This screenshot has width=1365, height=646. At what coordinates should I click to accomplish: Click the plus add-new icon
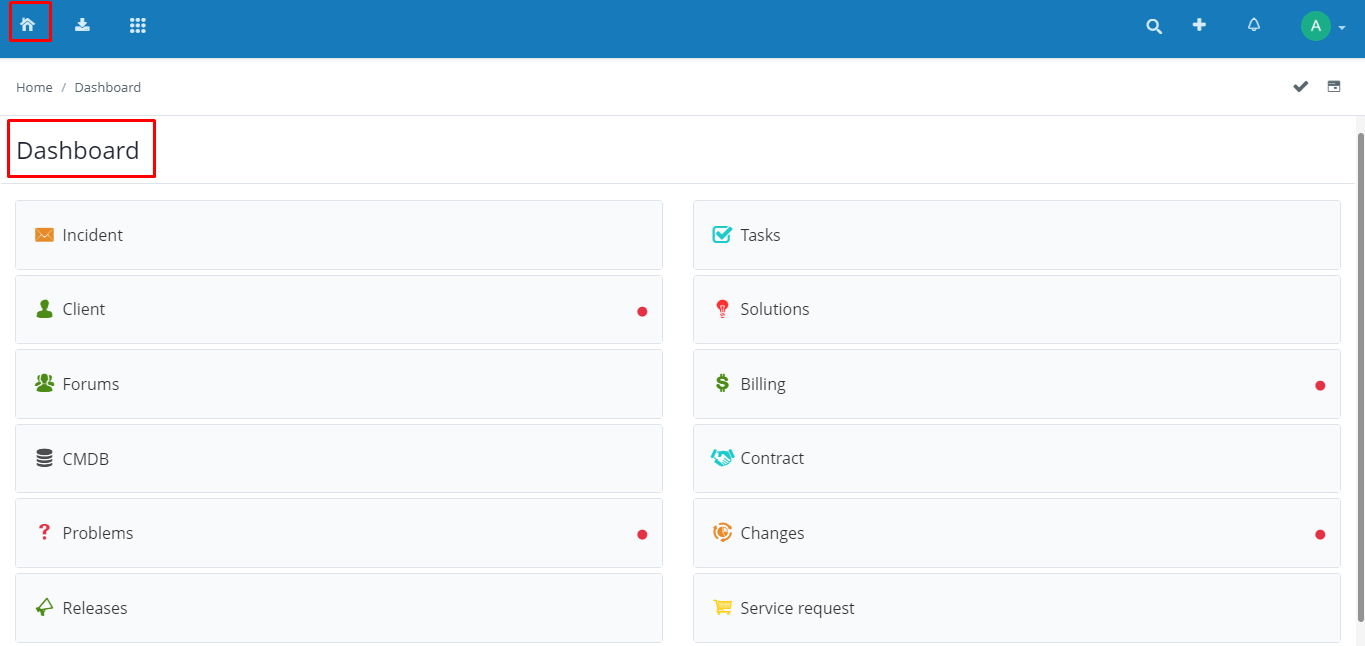1199,25
